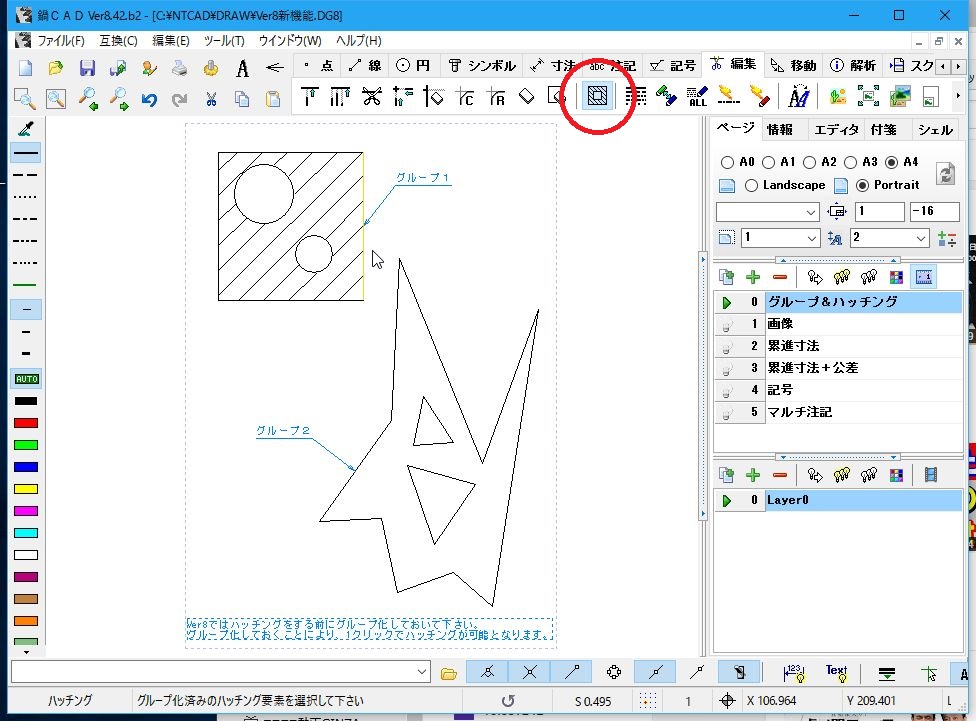The image size is (976, 721).
Task: Switch to the 情報 panel tab
Action: pos(779,130)
